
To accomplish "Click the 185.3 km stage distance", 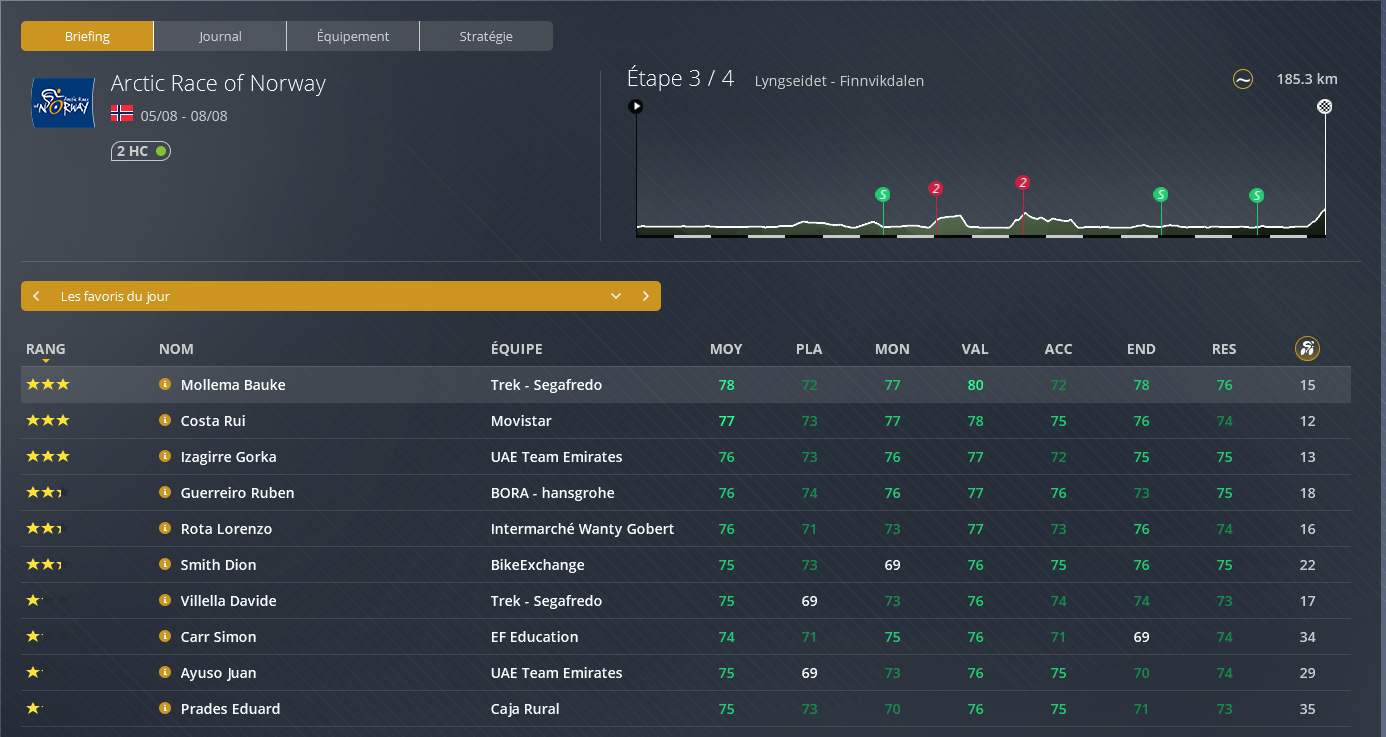I will tap(1307, 80).
